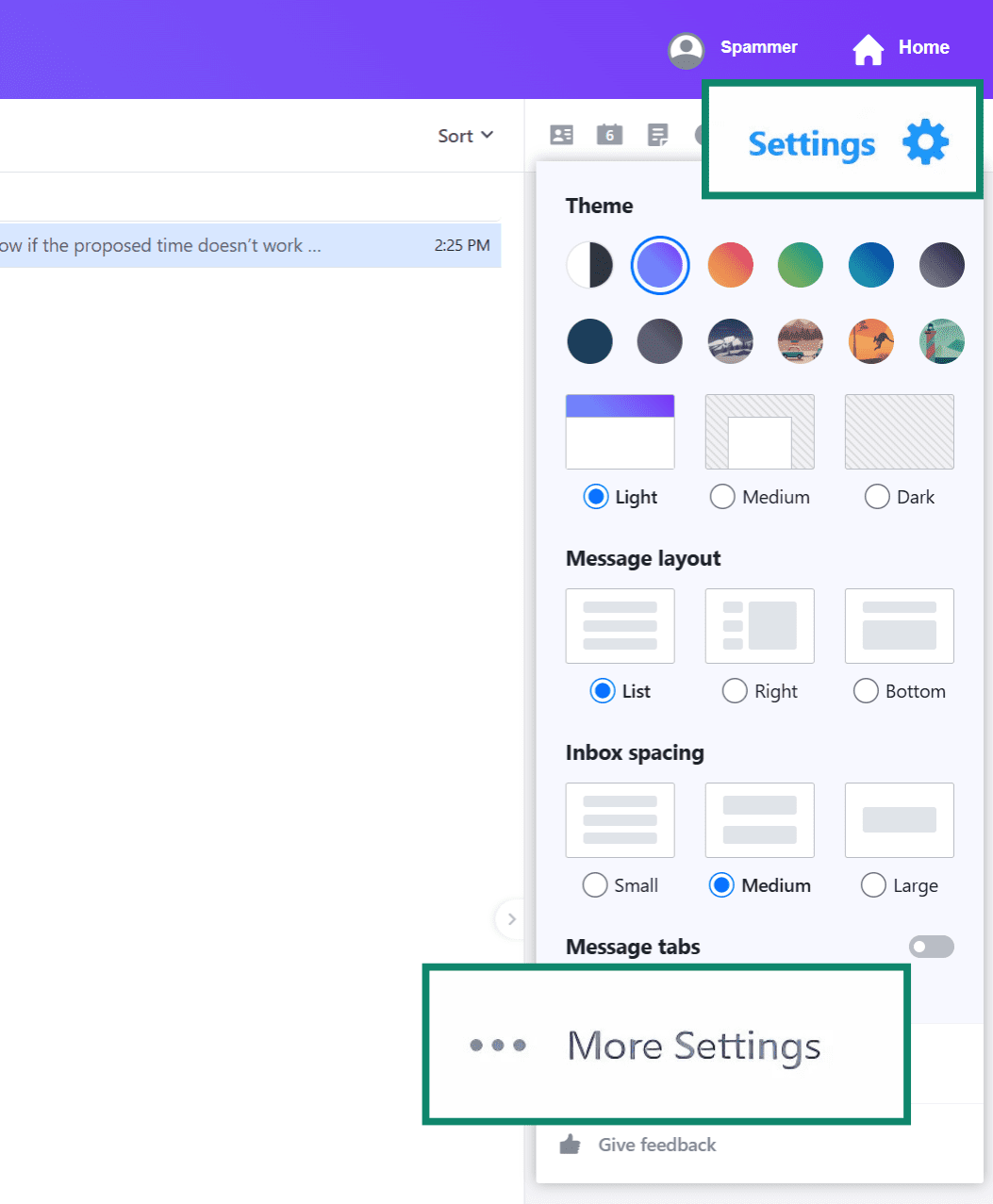Click the Spammer profile avatar
Image resolution: width=993 pixels, height=1204 pixels.
coord(687,50)
